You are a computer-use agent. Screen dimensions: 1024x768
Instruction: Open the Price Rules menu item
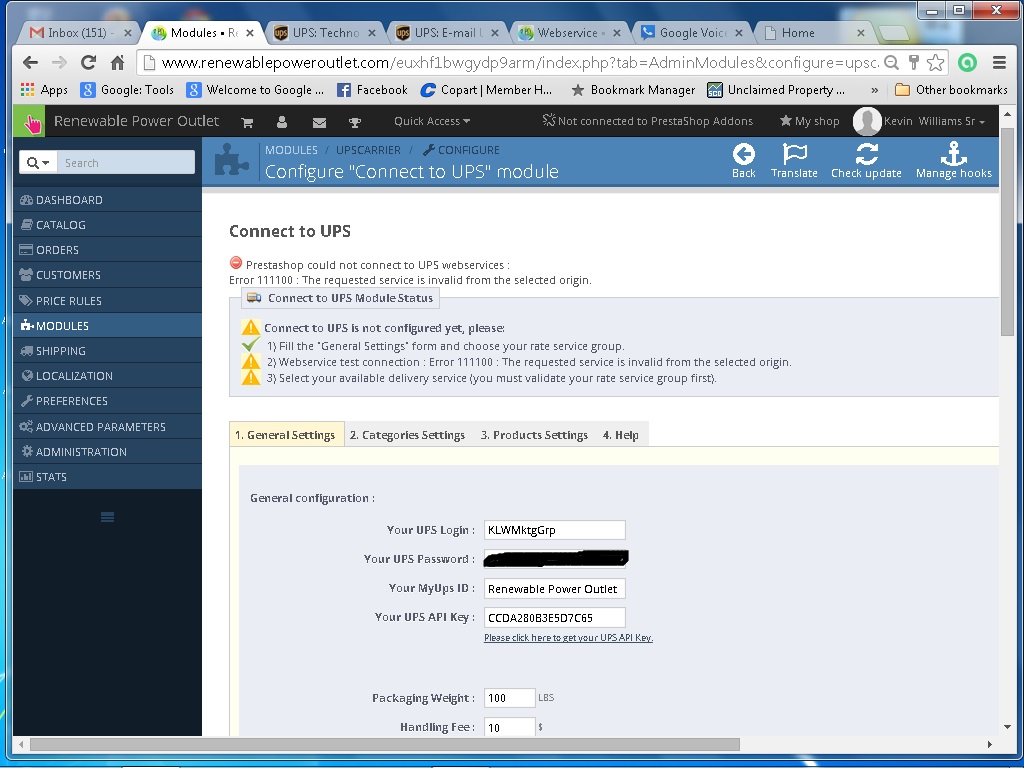pos(107,300)
